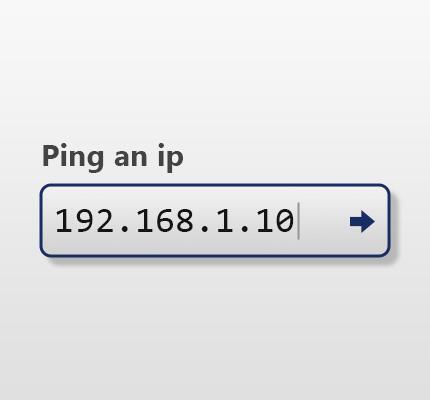
Task: Click the leading "1" of the address
Action: 64,220
